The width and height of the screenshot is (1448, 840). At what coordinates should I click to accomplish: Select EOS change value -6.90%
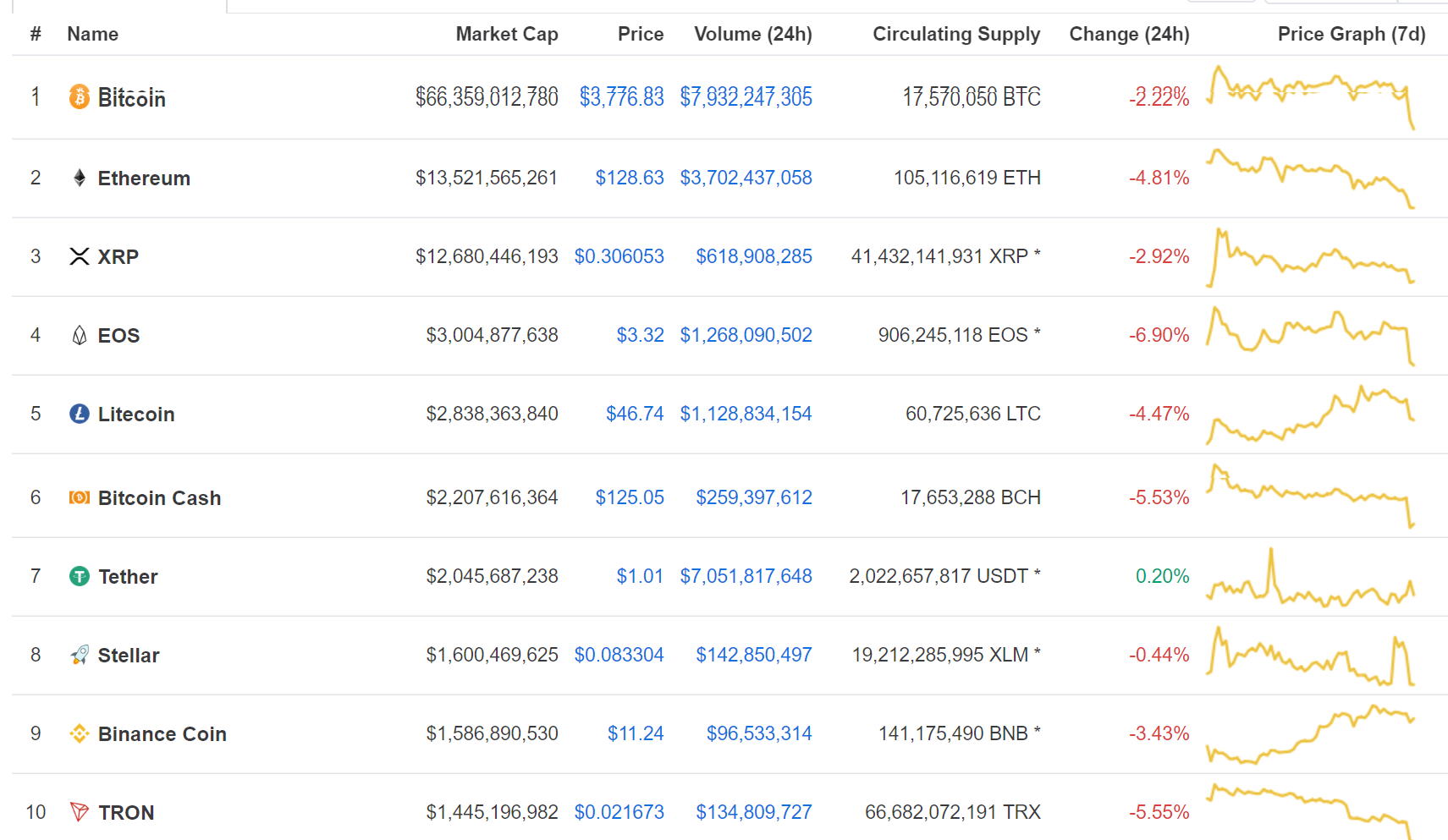point(1159,335)
